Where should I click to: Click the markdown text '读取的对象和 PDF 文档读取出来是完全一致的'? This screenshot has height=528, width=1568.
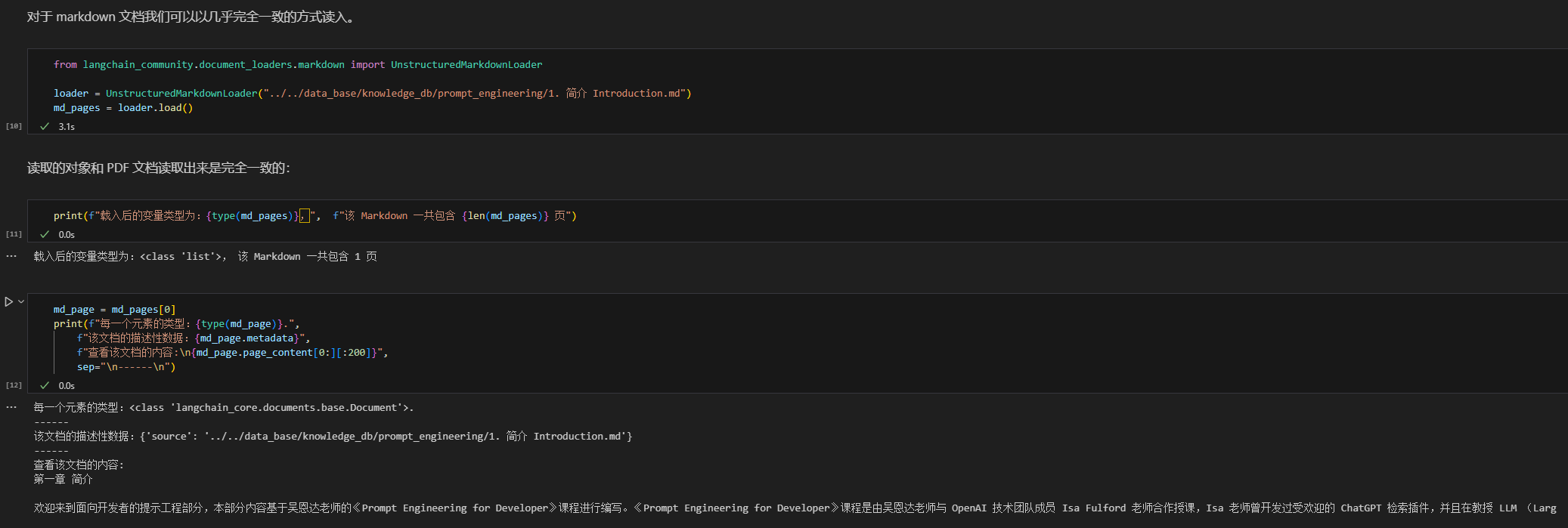(x=159, y=168)
